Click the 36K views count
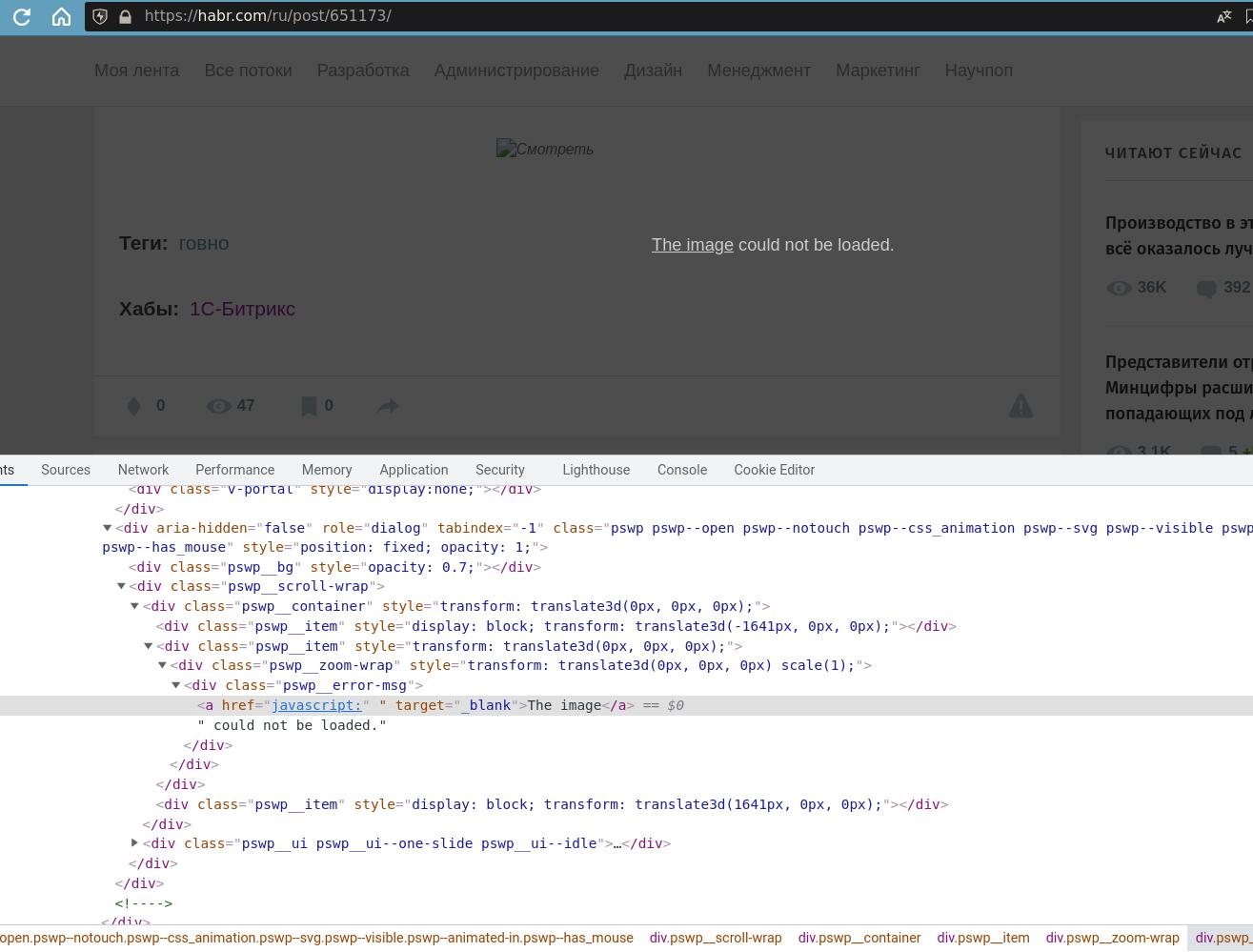Image resolution: width=1253 pixels, height=952 pixels. point(1152,288)
